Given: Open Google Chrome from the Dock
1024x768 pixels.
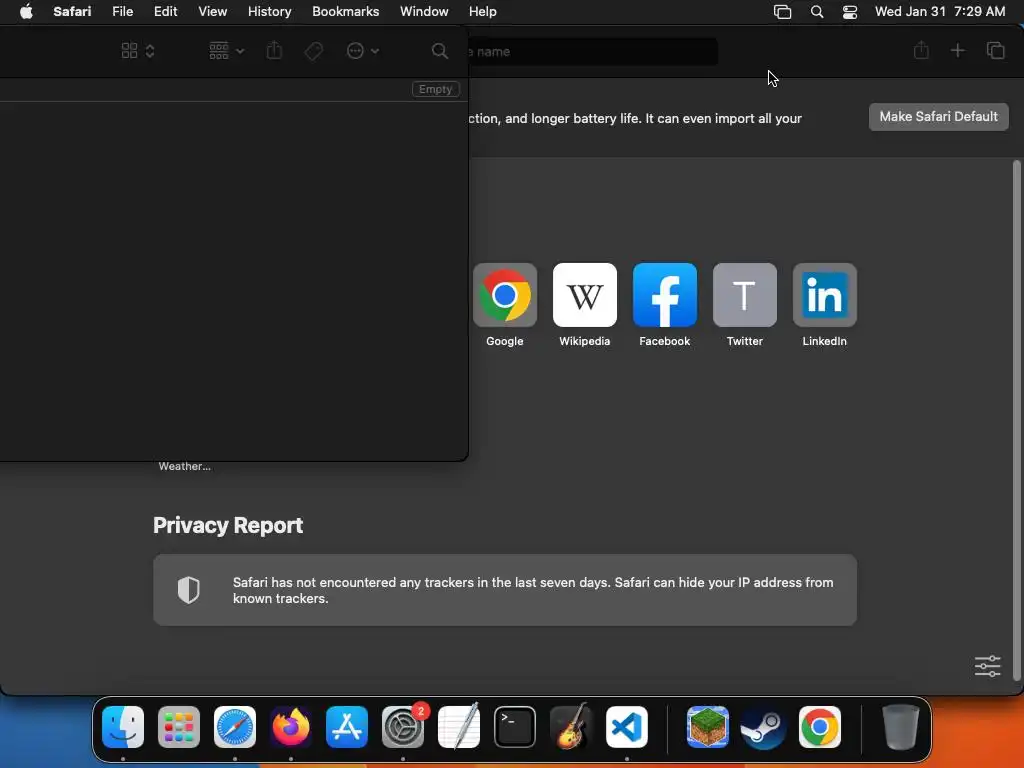Looking at the screenshot, I should 820,727.
